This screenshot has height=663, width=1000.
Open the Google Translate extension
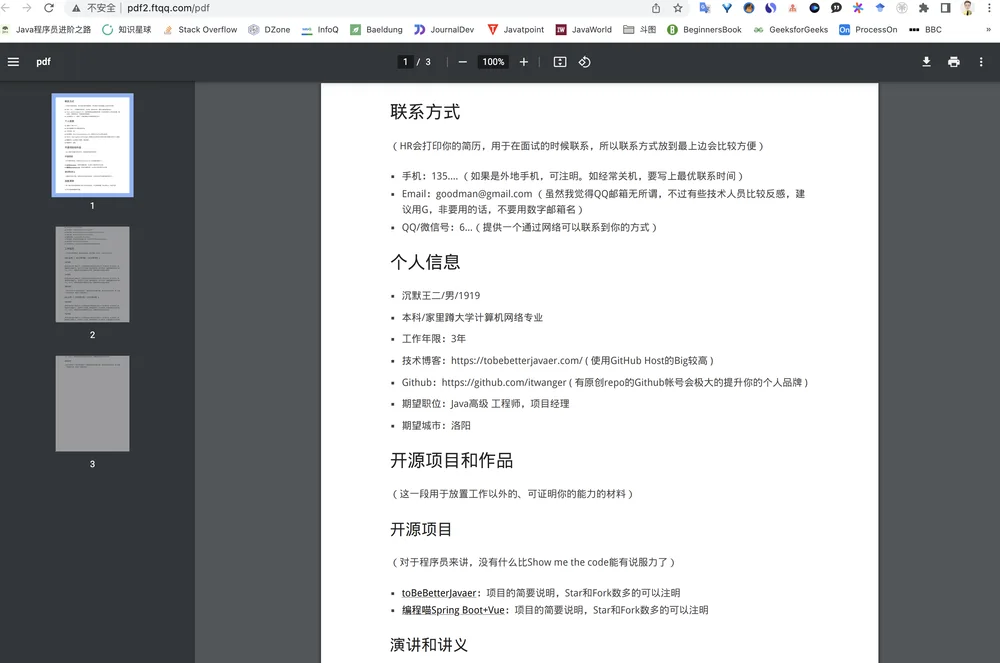point(705,8)
